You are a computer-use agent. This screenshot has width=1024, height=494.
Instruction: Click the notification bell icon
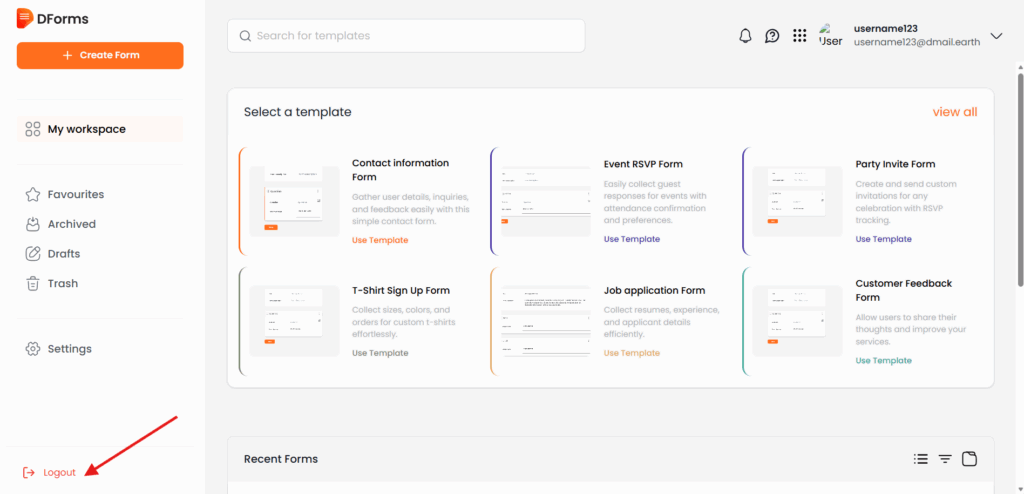coord(745,36)
